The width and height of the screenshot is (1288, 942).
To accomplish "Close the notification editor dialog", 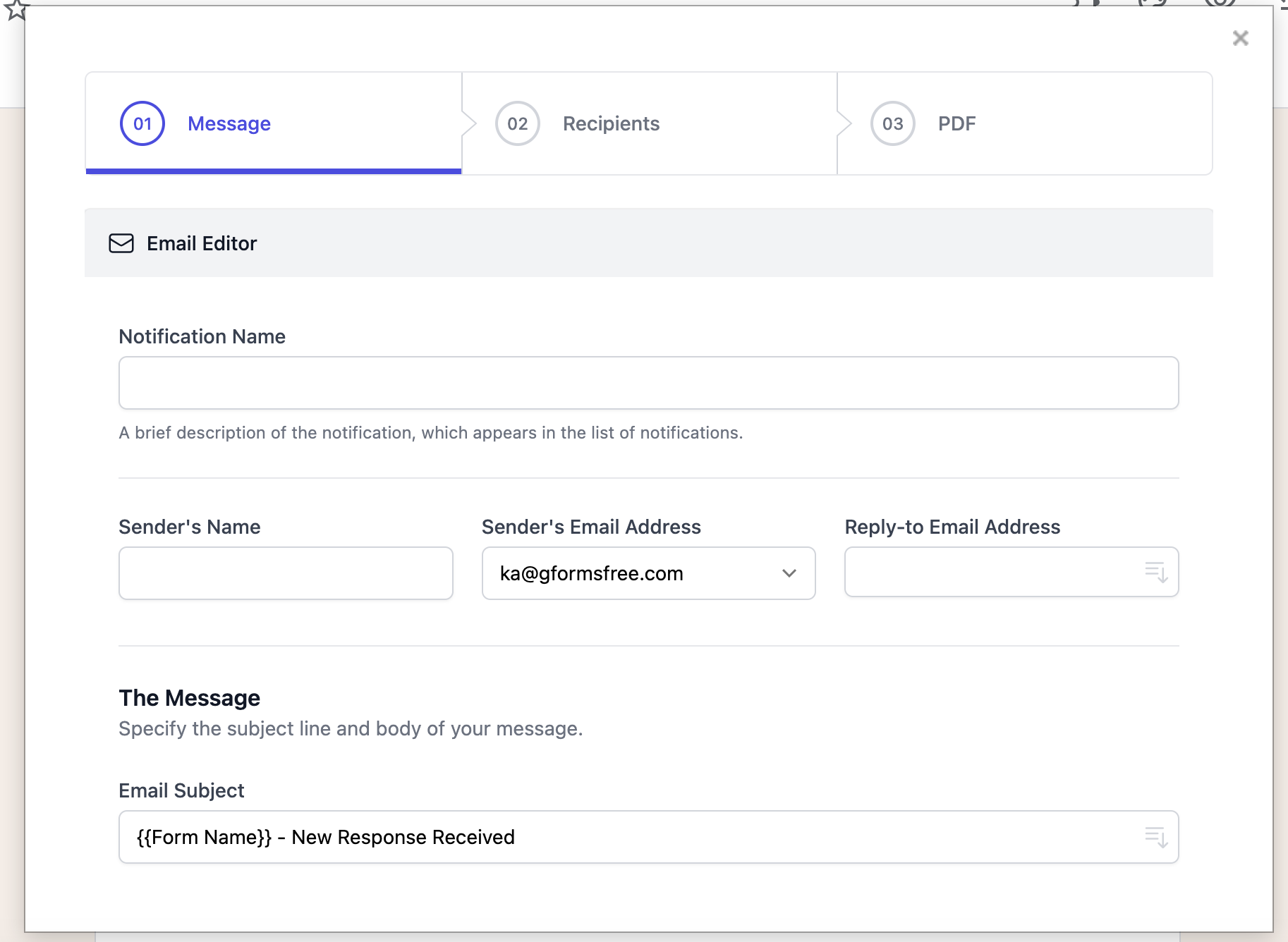I will 1241,38.
